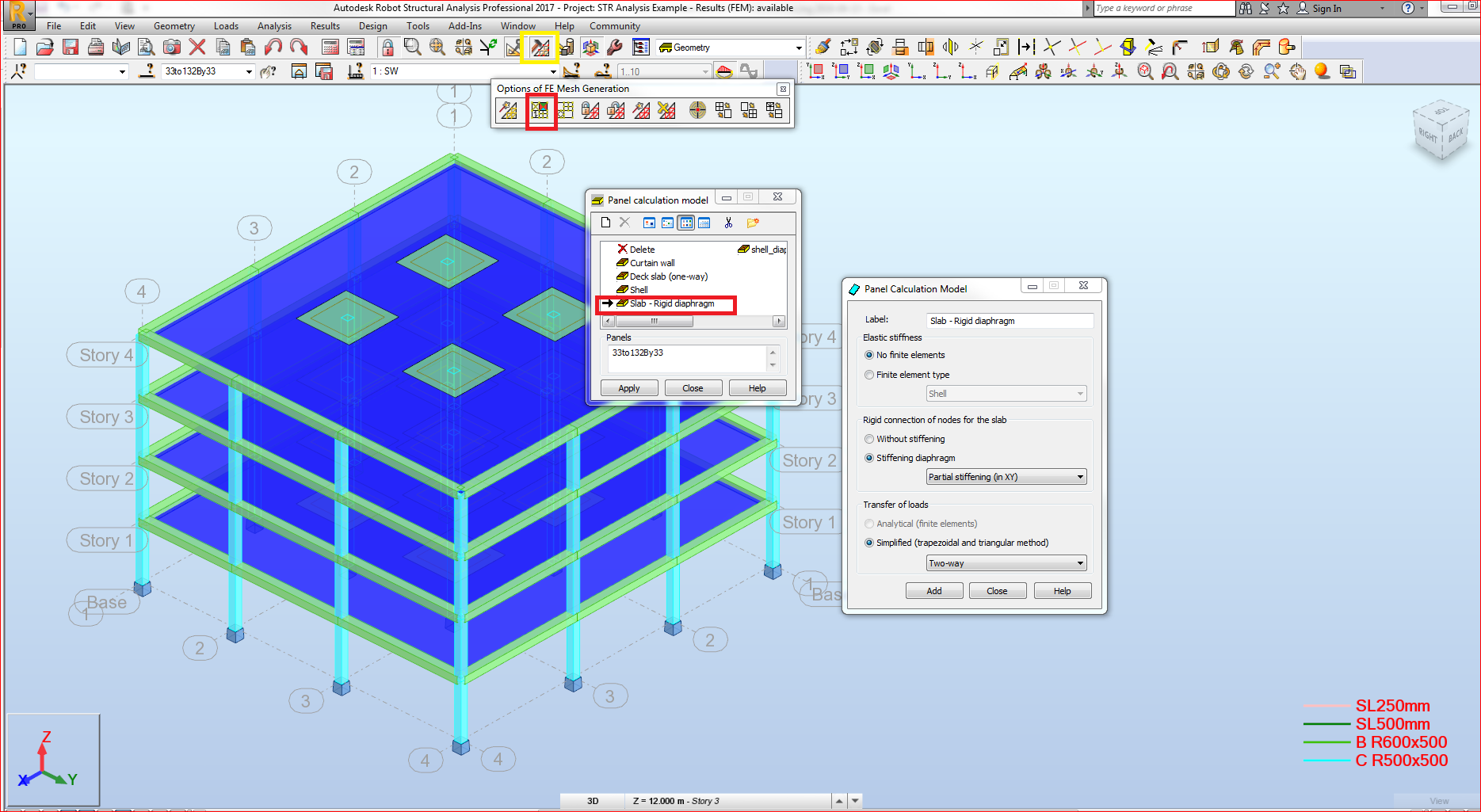The width and height of the screenshot is (1481, 812).
Task: Open the empty node selection dropdown
Action: (x=122, y=71)
